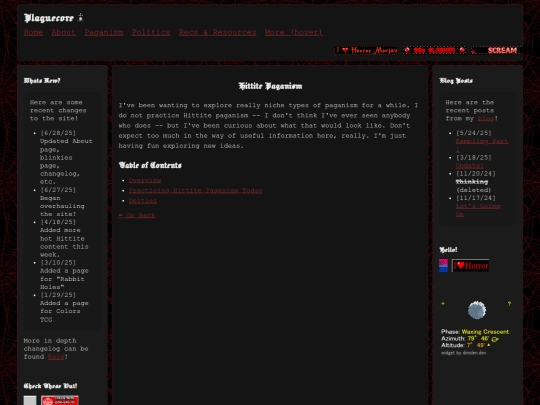This screenshot has height=405, width=540.
Task: Click the Hittite Paganism page heading
Action: tap(270, 86)
